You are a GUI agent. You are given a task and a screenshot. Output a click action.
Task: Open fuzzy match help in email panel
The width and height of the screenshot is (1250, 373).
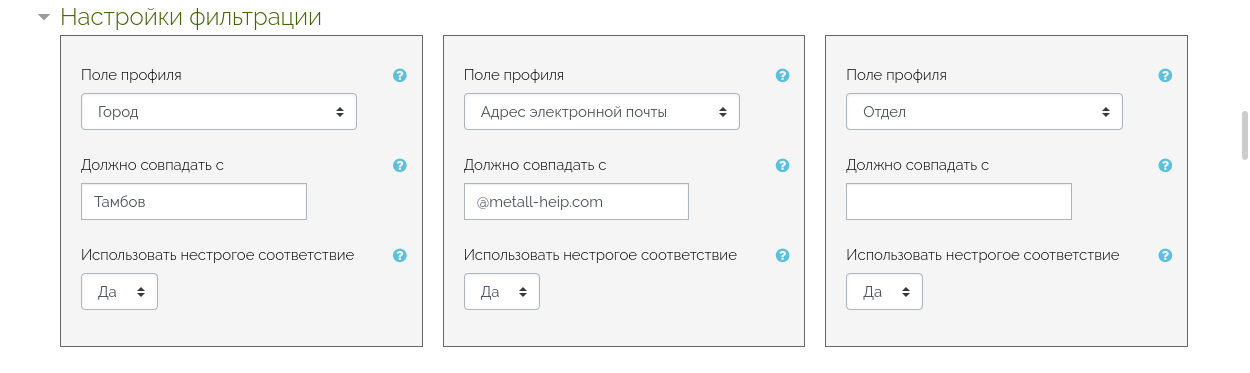click(x=783, y=255)
